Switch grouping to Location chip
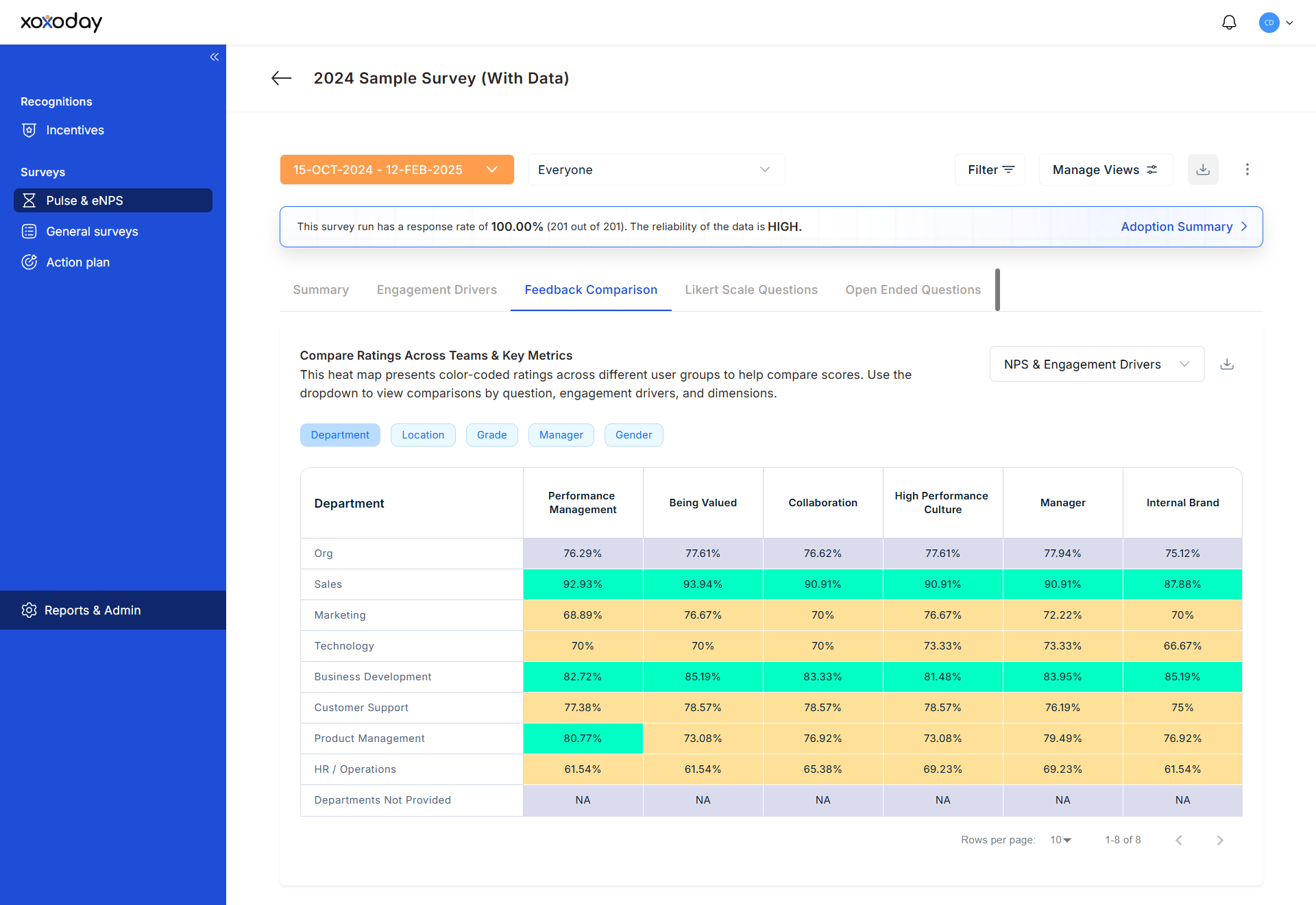 point(423,435)
